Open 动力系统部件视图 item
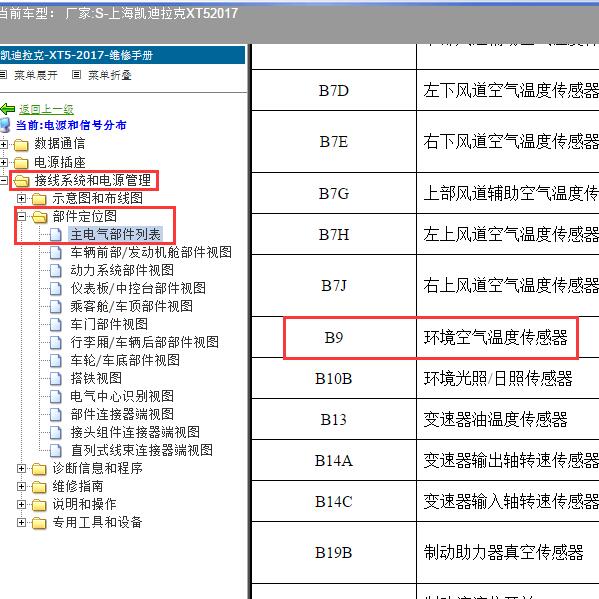Viewport: 599px width, 599px height. (122, 270)
